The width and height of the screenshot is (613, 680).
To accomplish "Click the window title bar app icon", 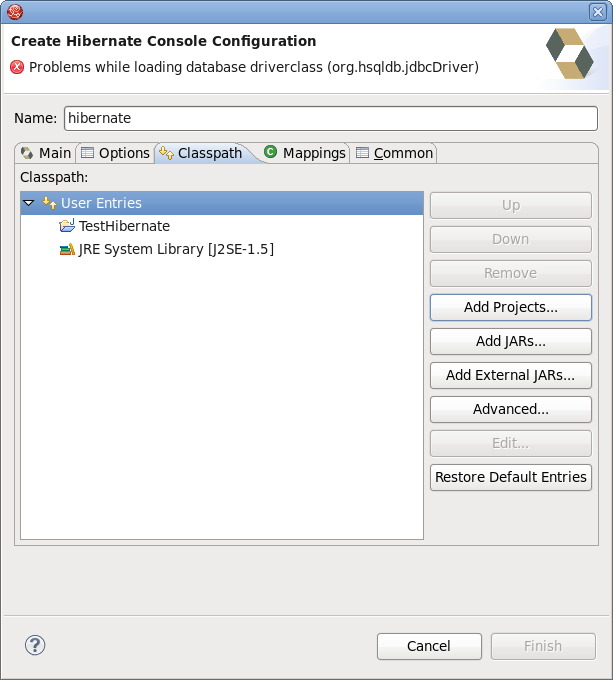I will (14, 12).
